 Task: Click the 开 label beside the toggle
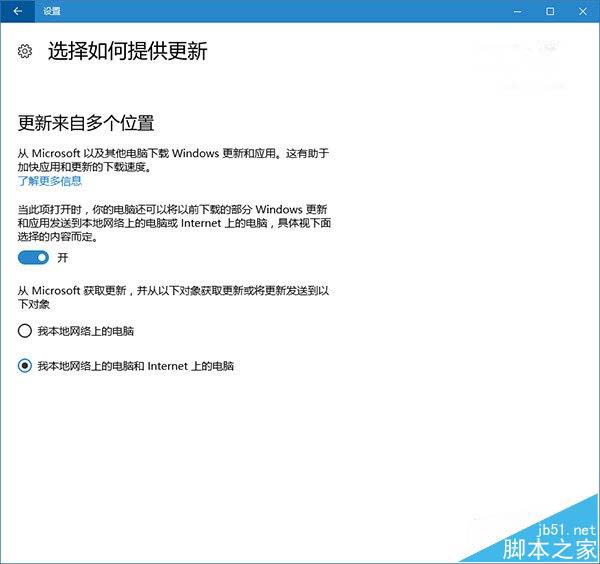point(63,258)
